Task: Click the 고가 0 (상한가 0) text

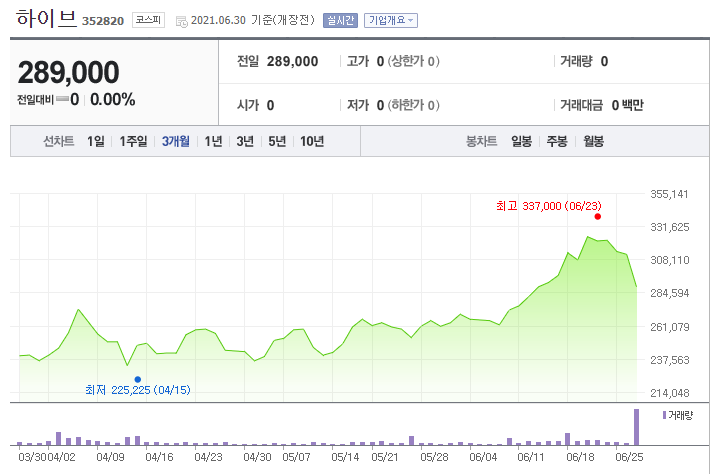Action: 393,61
